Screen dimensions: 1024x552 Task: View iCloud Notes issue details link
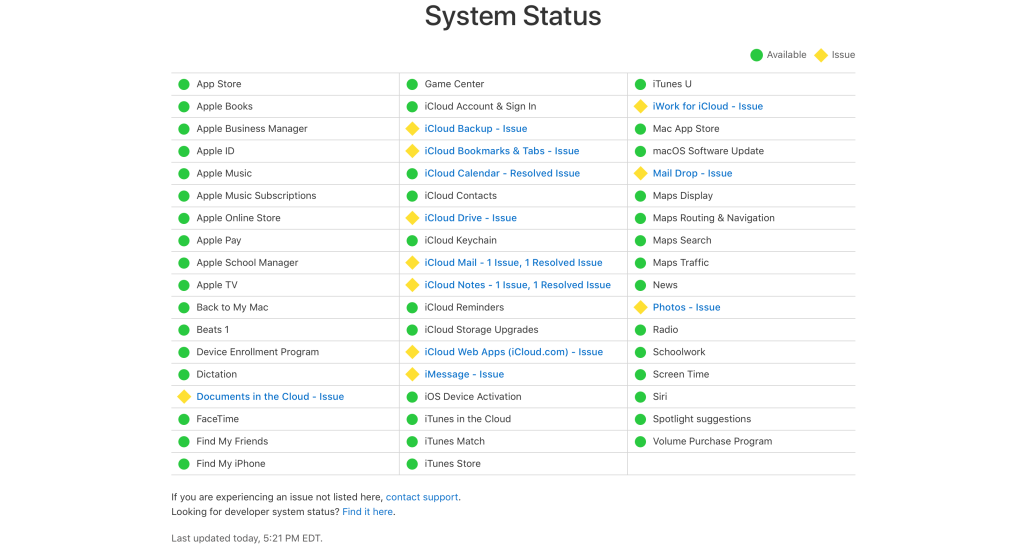(517, 285)
